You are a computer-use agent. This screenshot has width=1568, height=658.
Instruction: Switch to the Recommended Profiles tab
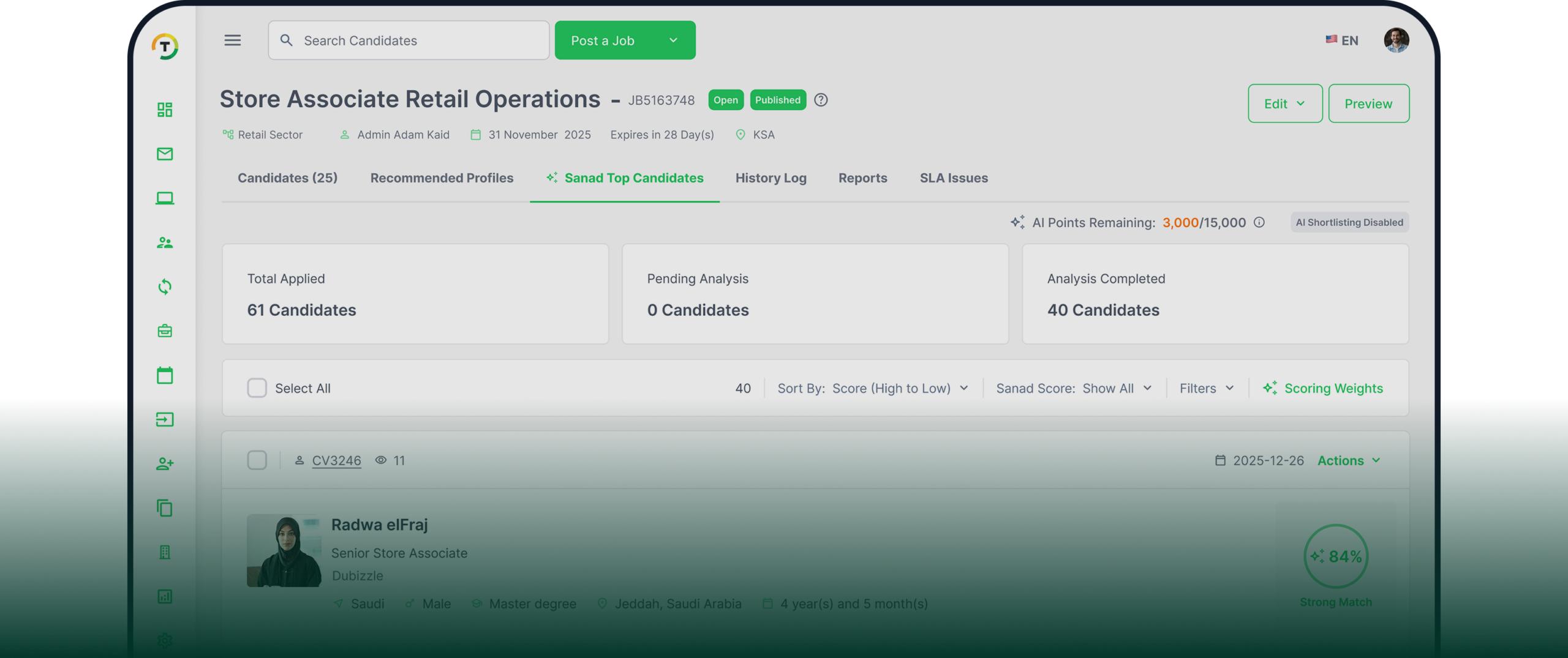(x=442, y=178)
